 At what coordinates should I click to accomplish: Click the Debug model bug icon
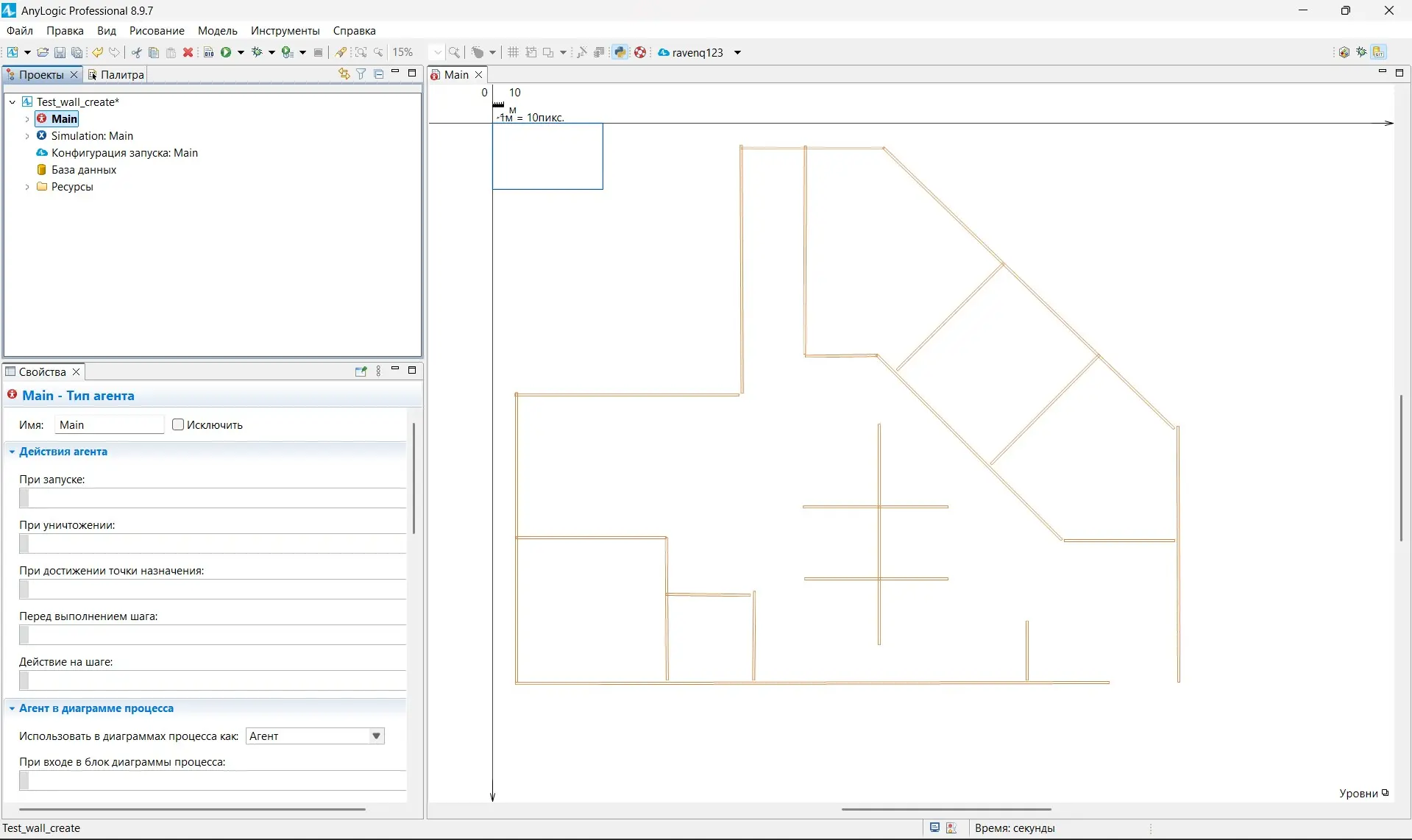pos(258,52)
